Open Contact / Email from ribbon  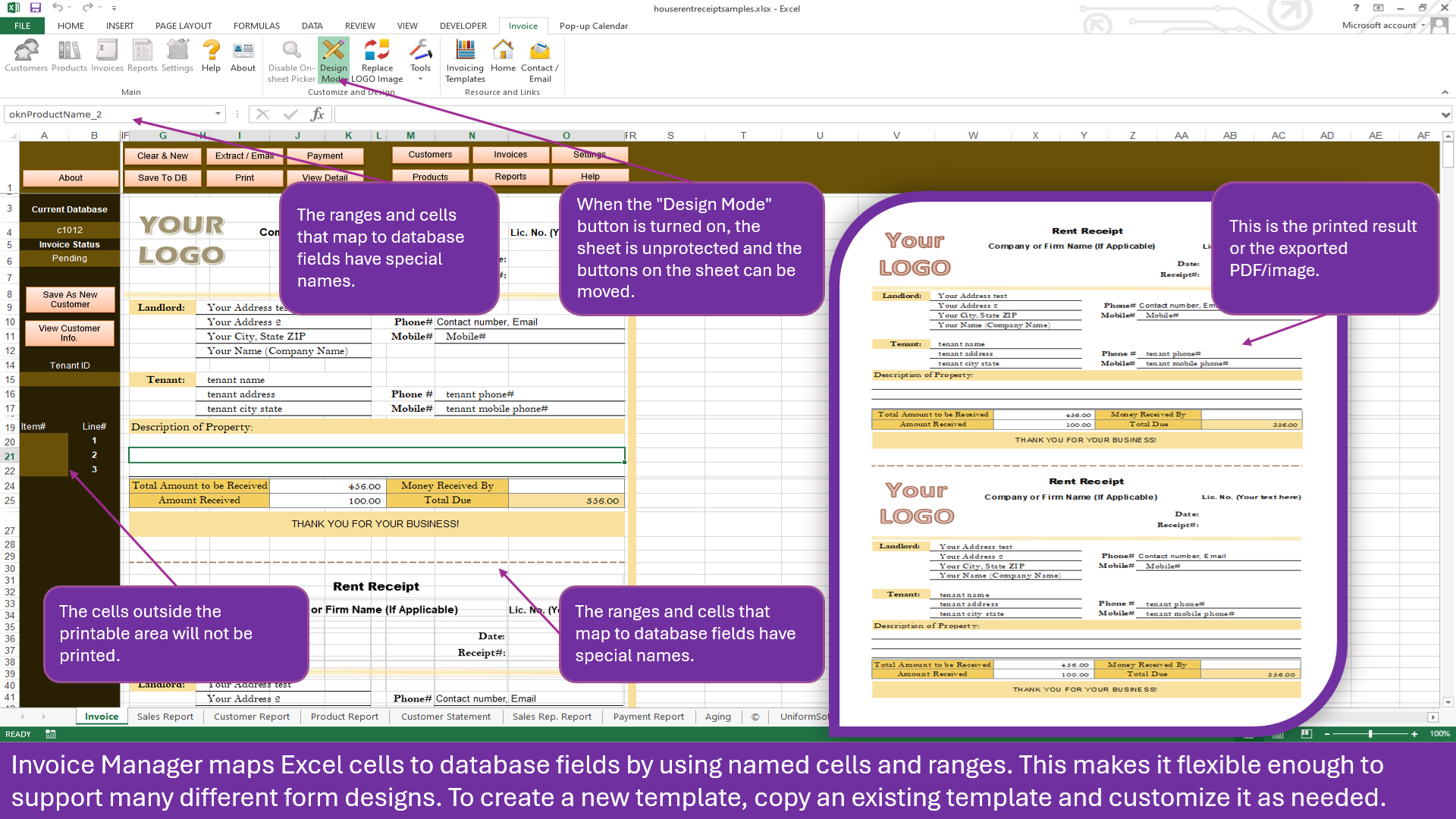click(x=540, y=61)
